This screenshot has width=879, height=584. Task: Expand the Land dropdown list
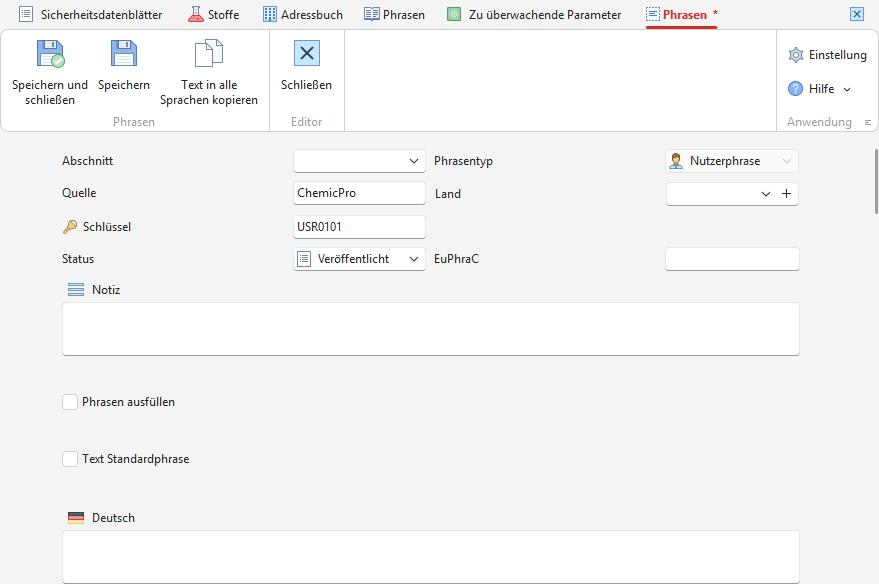pos(766,194)
